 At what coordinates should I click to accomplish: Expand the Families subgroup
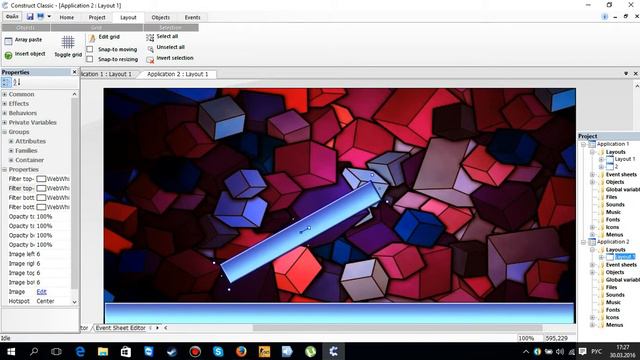click(x=11, y=151)
